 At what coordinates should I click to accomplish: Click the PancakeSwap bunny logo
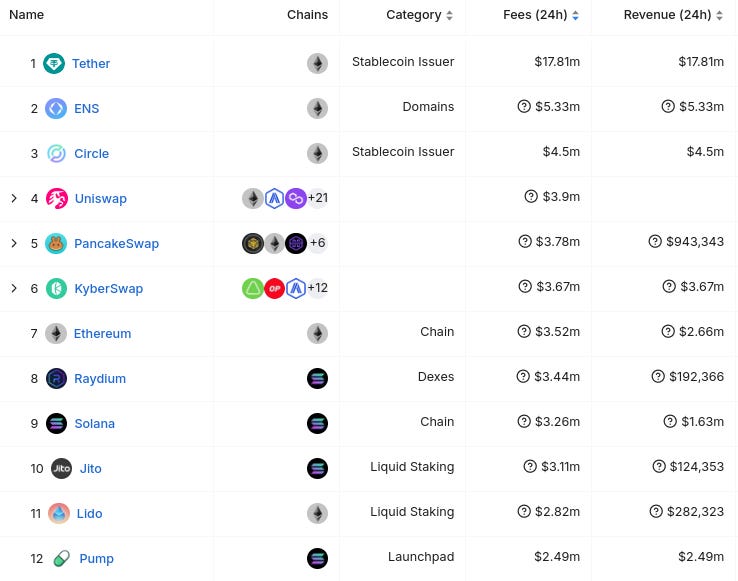[56, 243]
